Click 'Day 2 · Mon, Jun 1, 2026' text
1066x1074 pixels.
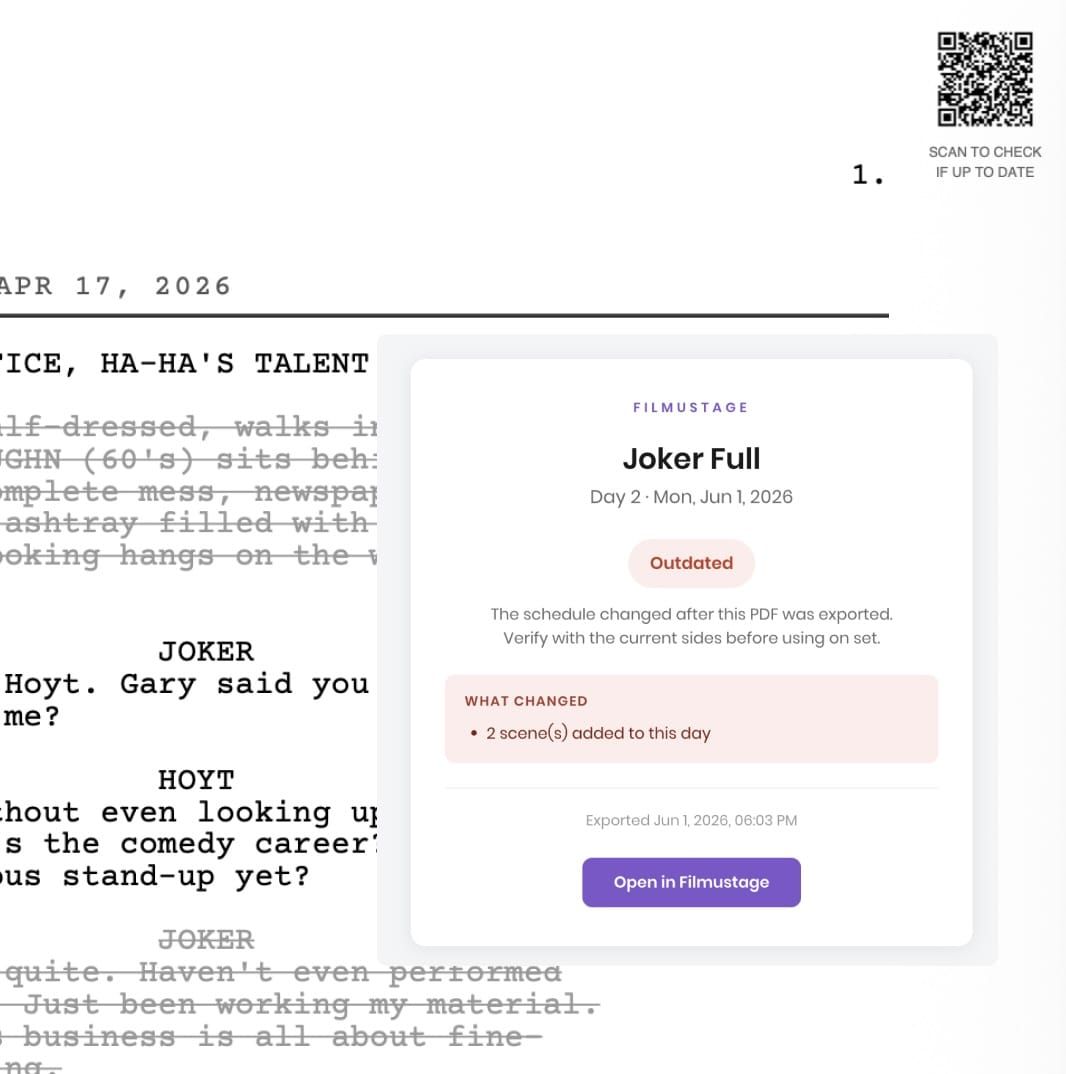click(x=691, y=497)
